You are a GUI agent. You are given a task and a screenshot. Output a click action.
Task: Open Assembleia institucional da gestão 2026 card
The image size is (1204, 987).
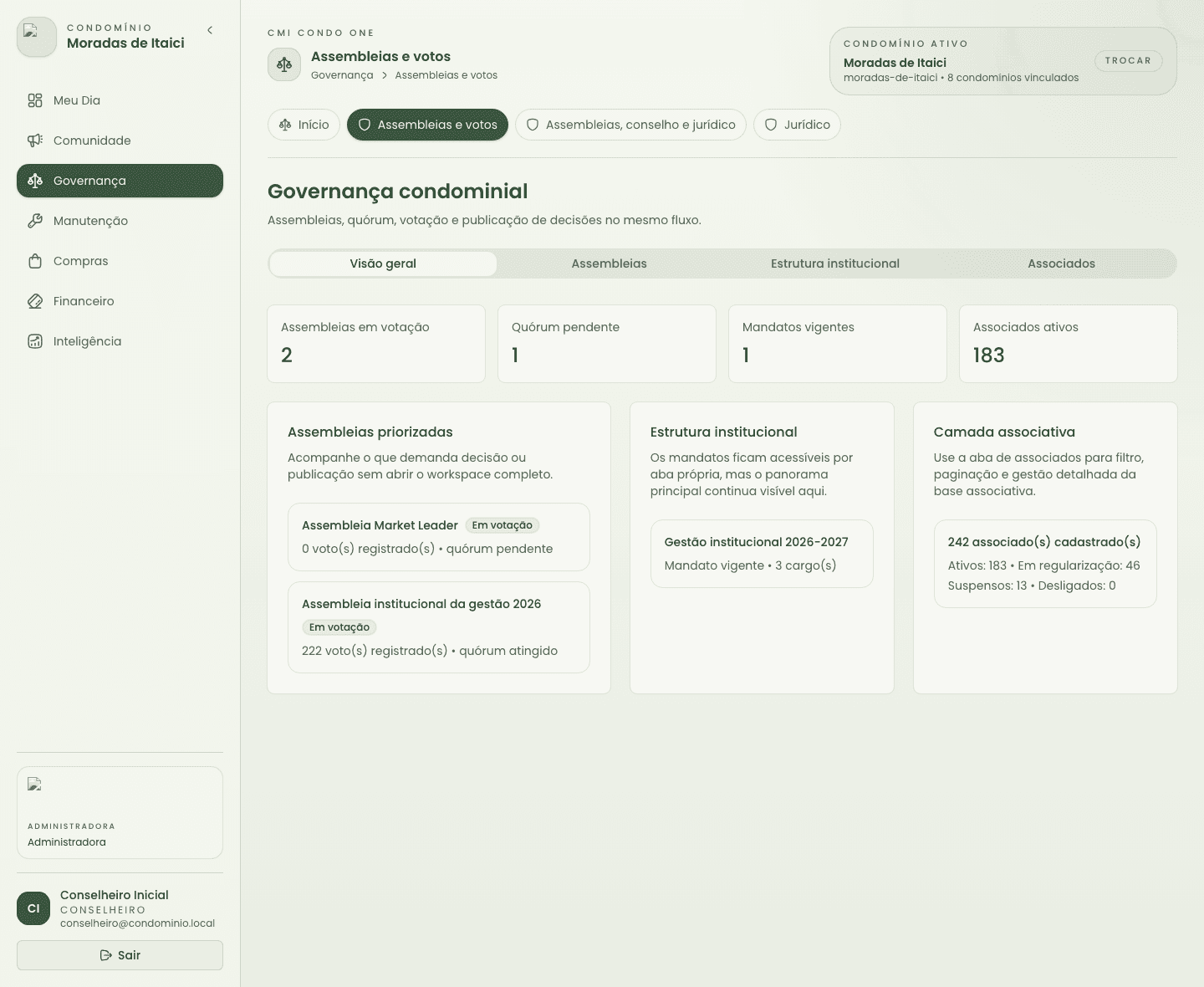[x=439, y=627]
